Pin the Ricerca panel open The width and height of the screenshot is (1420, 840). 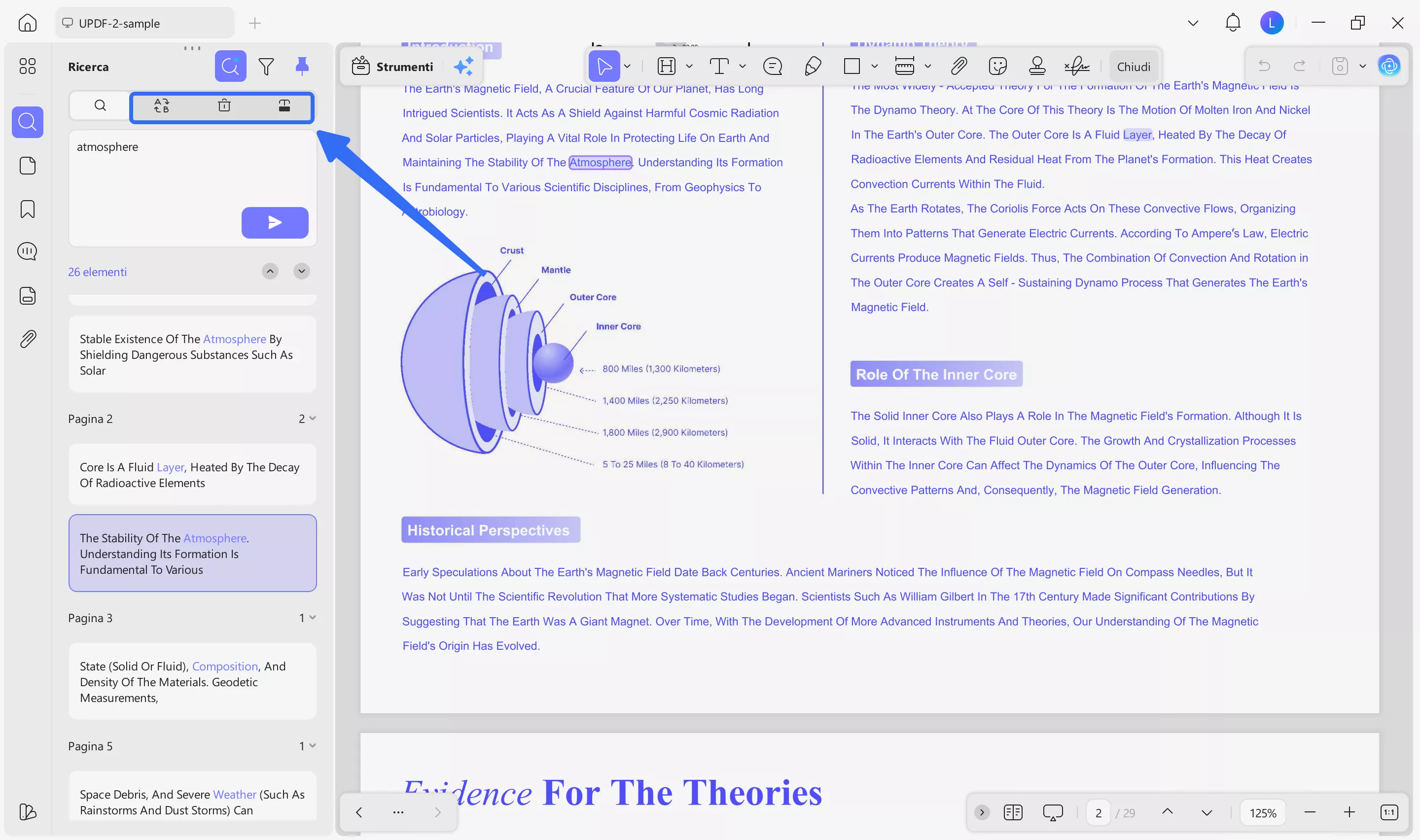point(302,66)
